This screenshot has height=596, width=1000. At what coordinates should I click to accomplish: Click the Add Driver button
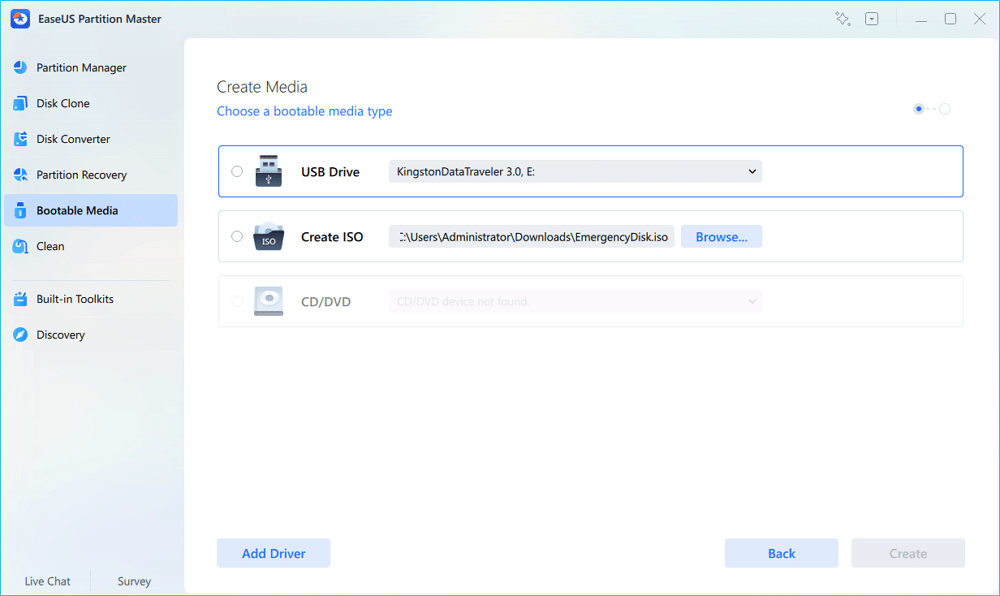(x=274, y=553)
